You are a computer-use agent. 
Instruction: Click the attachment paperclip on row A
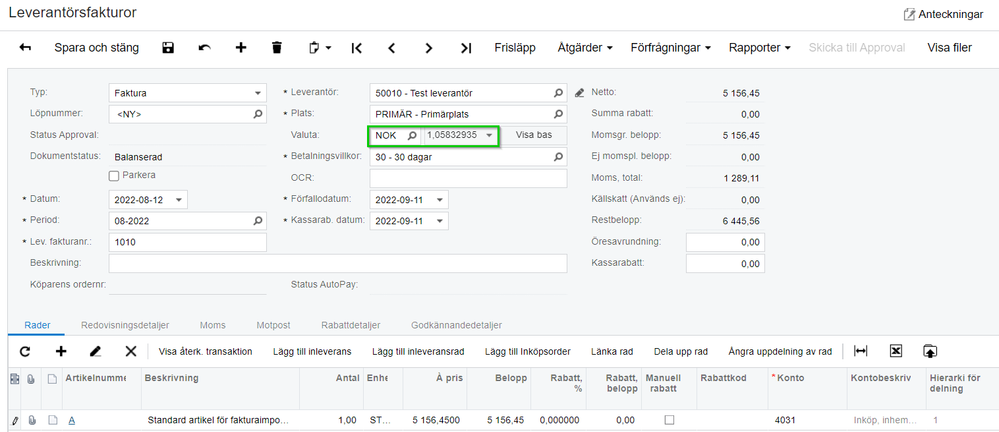32,420
